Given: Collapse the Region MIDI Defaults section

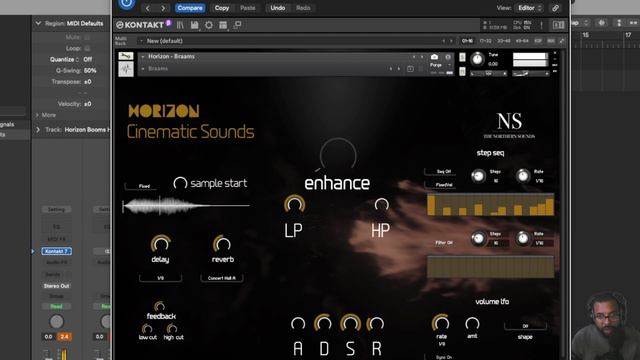Looking at the screenshot, I should [38, 24].
